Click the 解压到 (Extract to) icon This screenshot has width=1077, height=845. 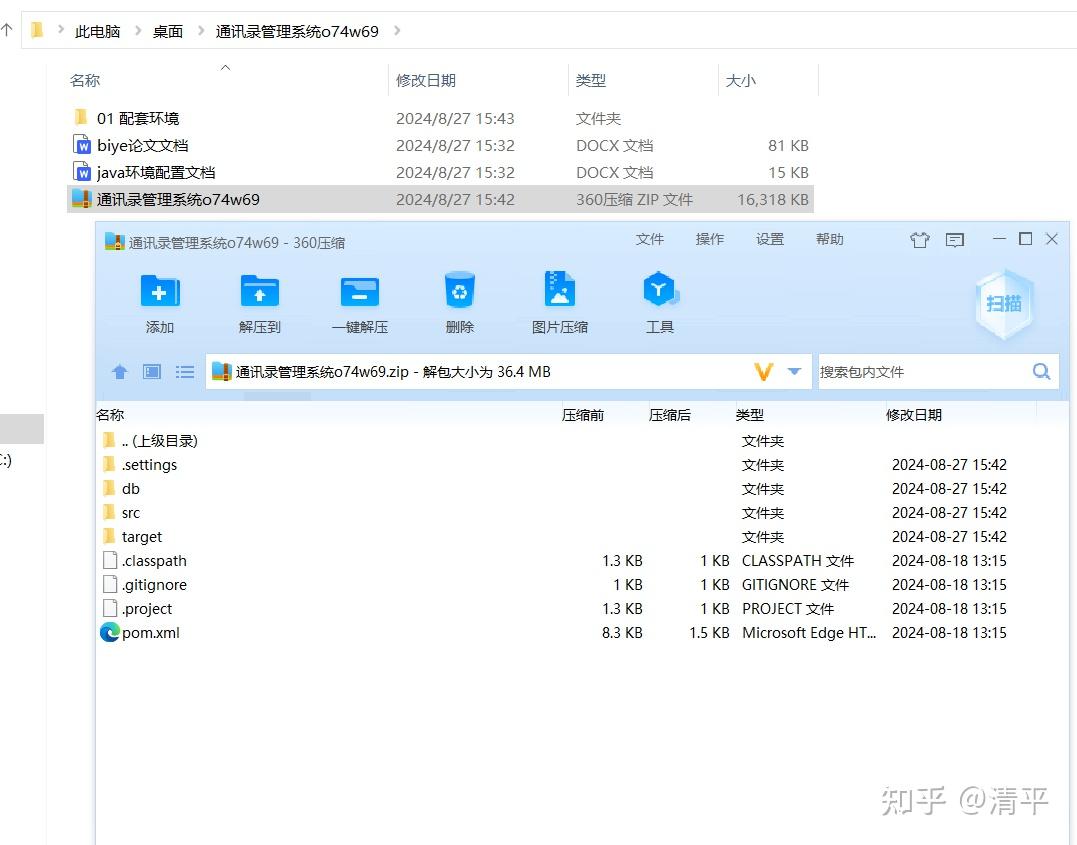pos(260,291)
